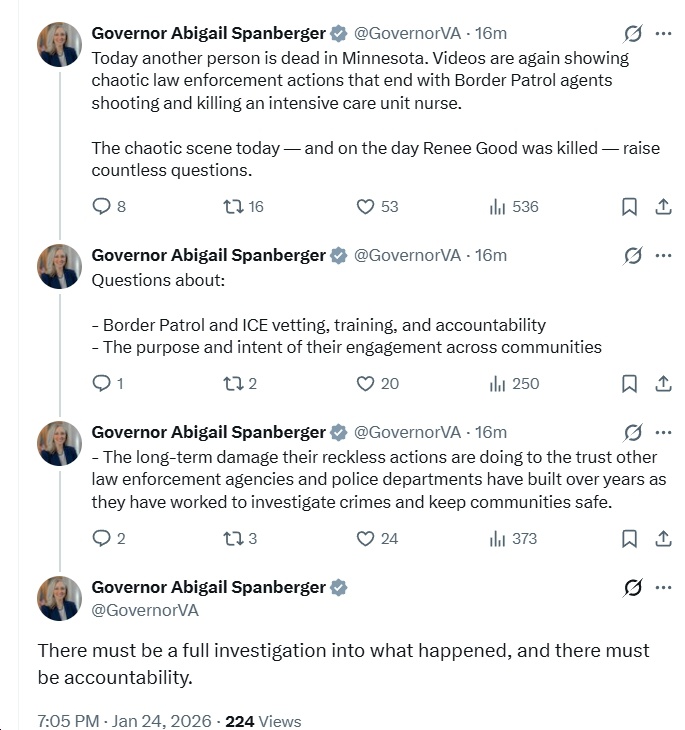This screenshot has width=685, height=730.
Task: Open more options on the third tweet
Action: (663, 432)
